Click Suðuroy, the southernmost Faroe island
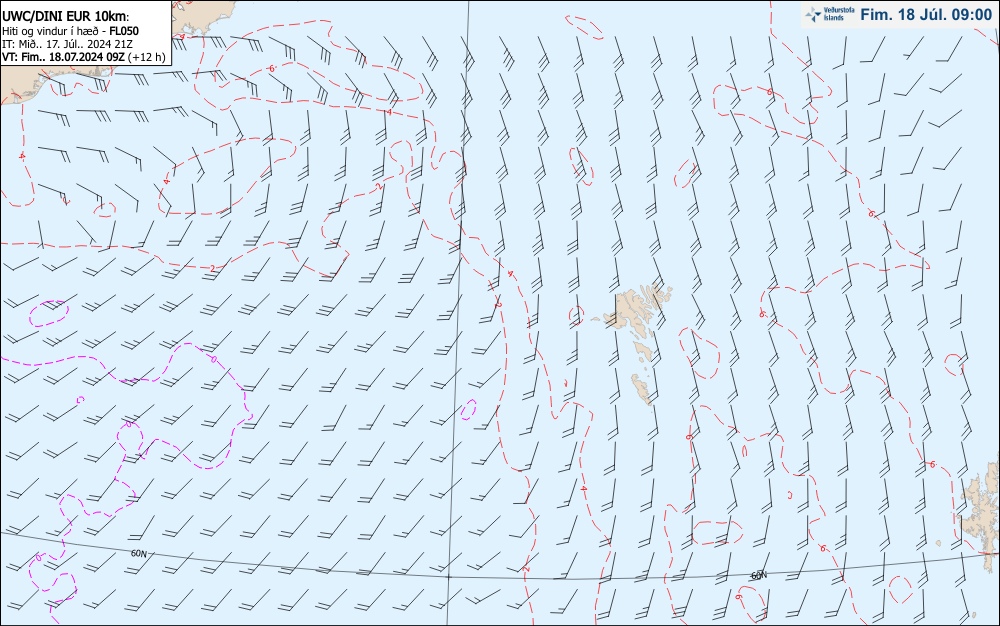Screen dimensions: 1000x626 642,389
